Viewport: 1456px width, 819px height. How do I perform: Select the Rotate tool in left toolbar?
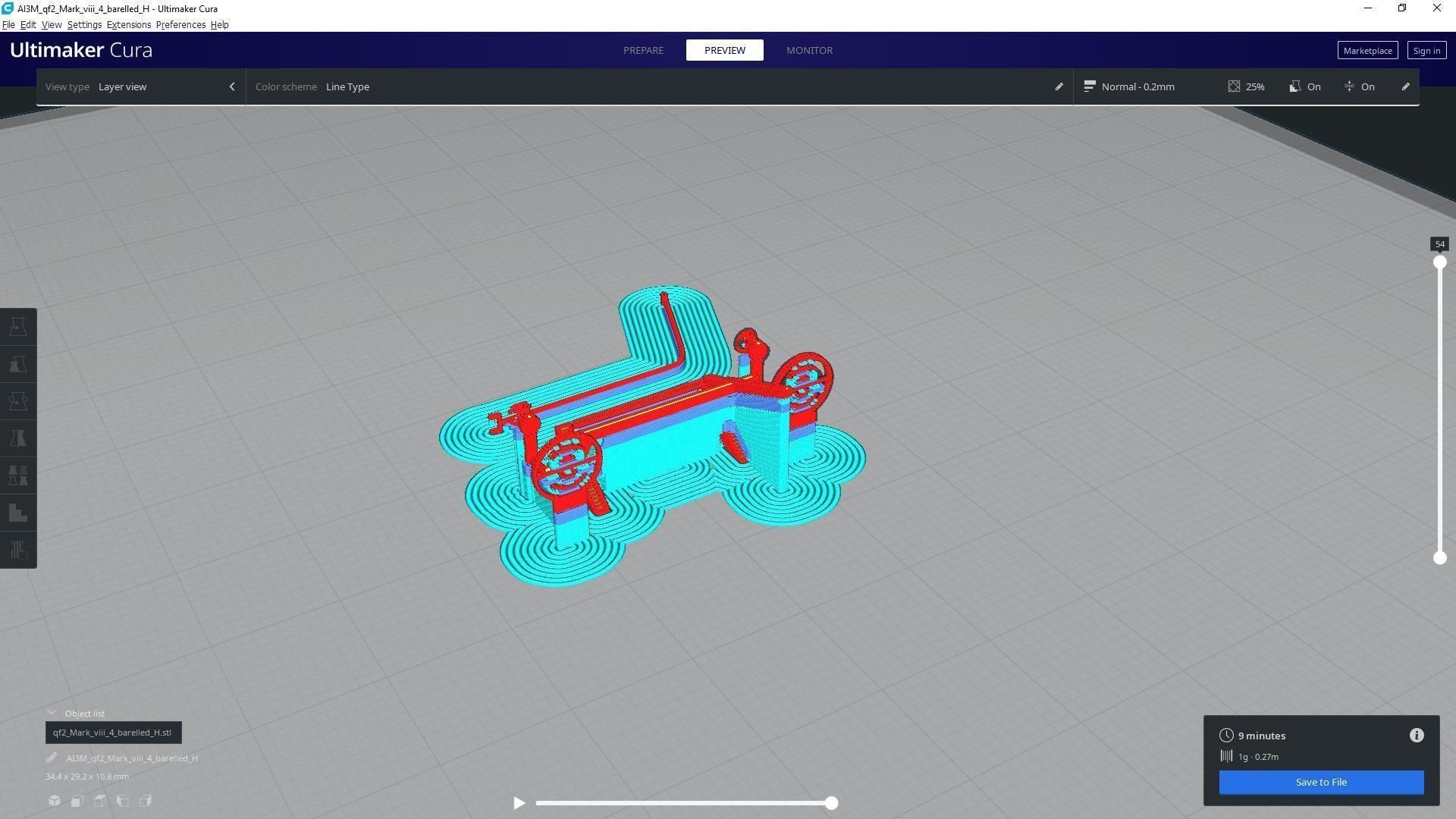[x=18, y=401]
